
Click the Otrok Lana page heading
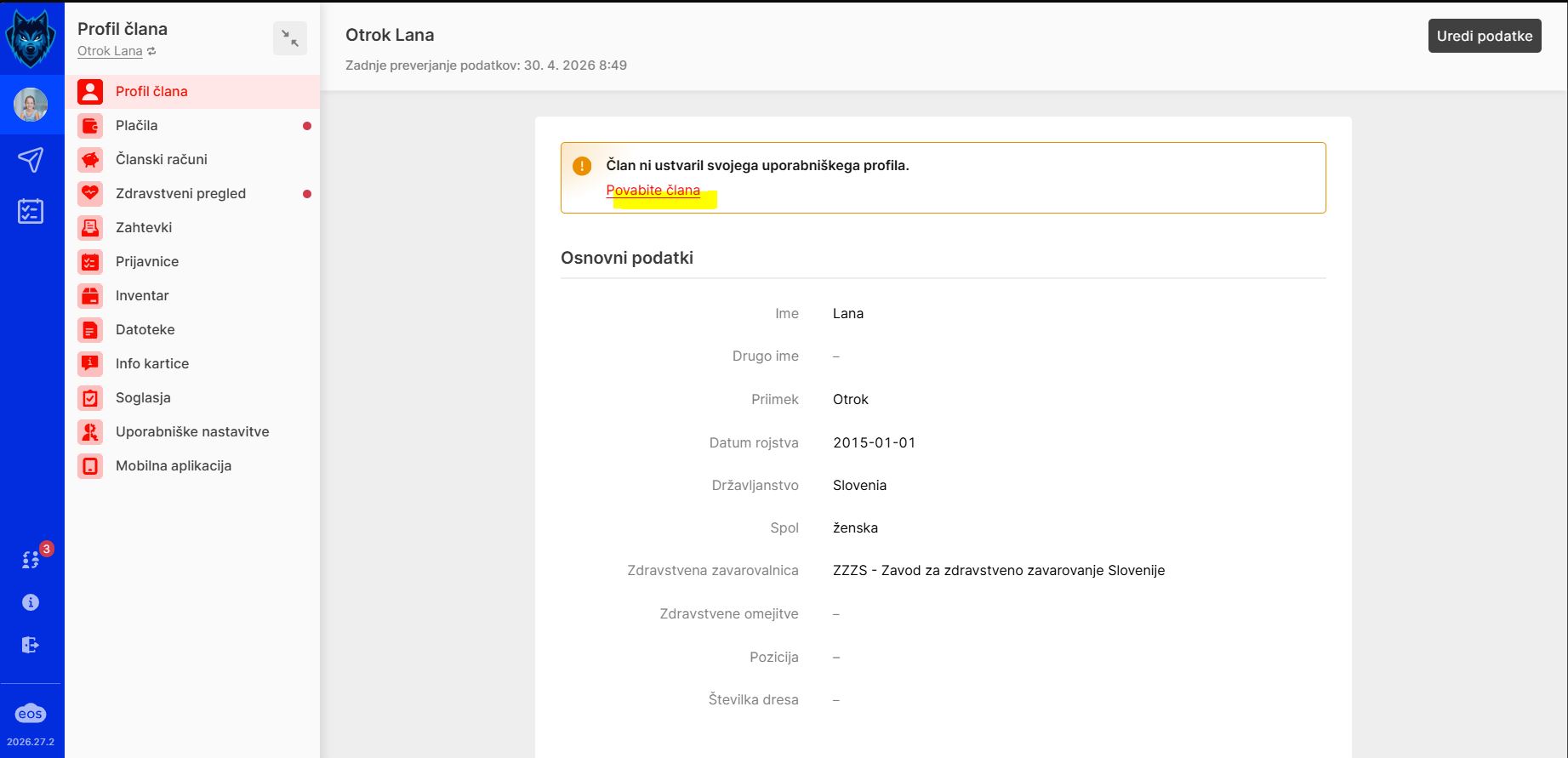390,35
